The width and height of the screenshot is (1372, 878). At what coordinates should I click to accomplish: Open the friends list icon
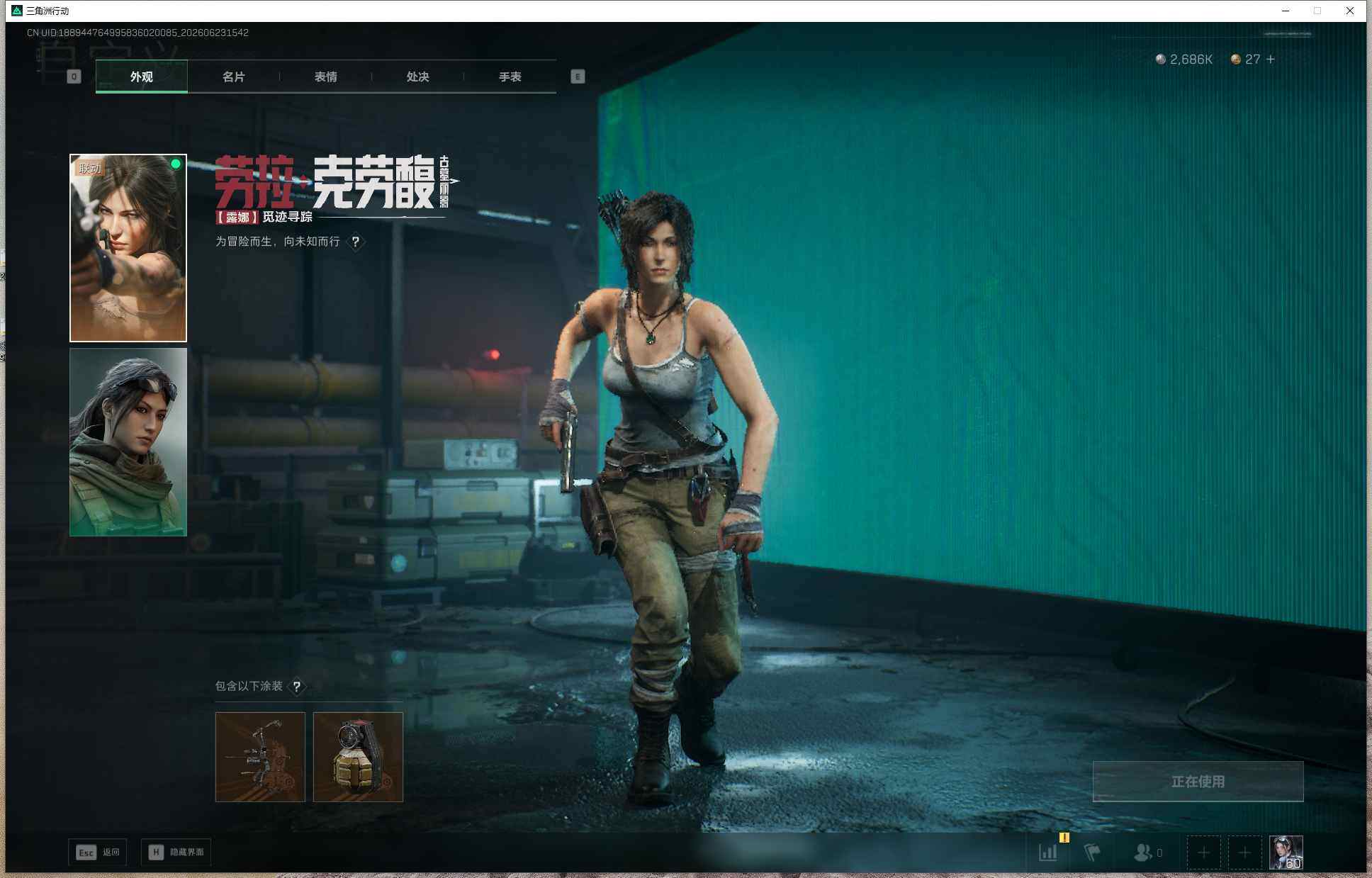tap(1142, 852)
